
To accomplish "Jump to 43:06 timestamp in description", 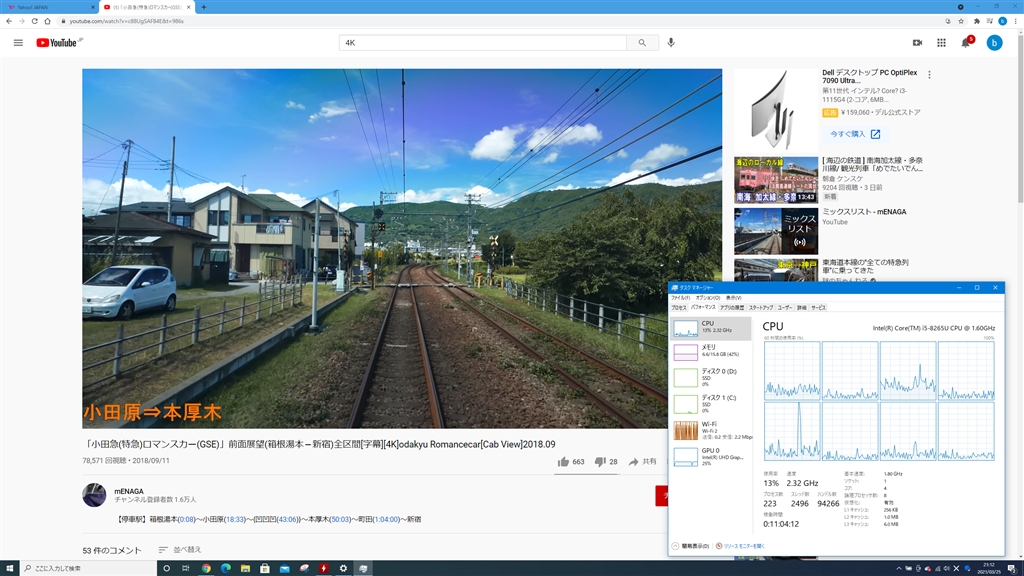I will (x=287, y=519).
